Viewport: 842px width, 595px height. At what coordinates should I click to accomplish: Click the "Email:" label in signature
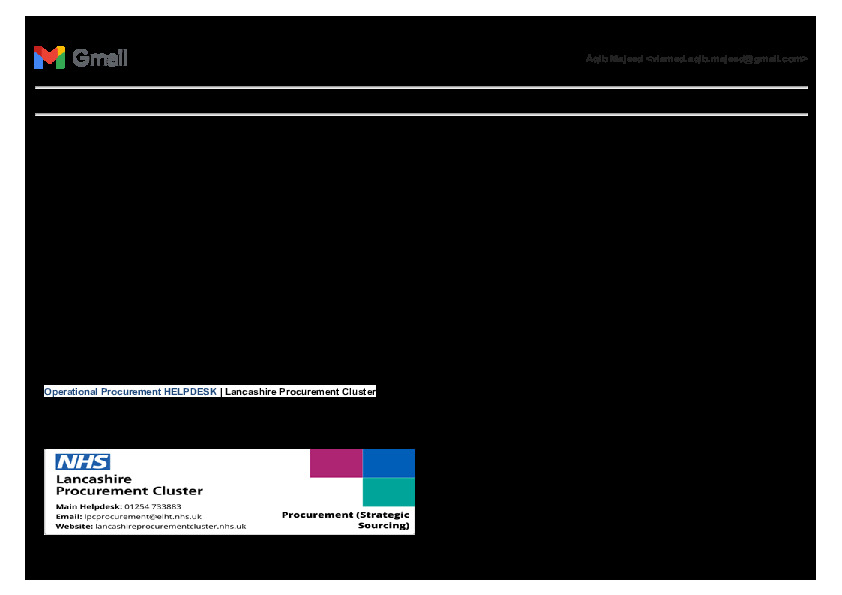[x=68, y=516]
